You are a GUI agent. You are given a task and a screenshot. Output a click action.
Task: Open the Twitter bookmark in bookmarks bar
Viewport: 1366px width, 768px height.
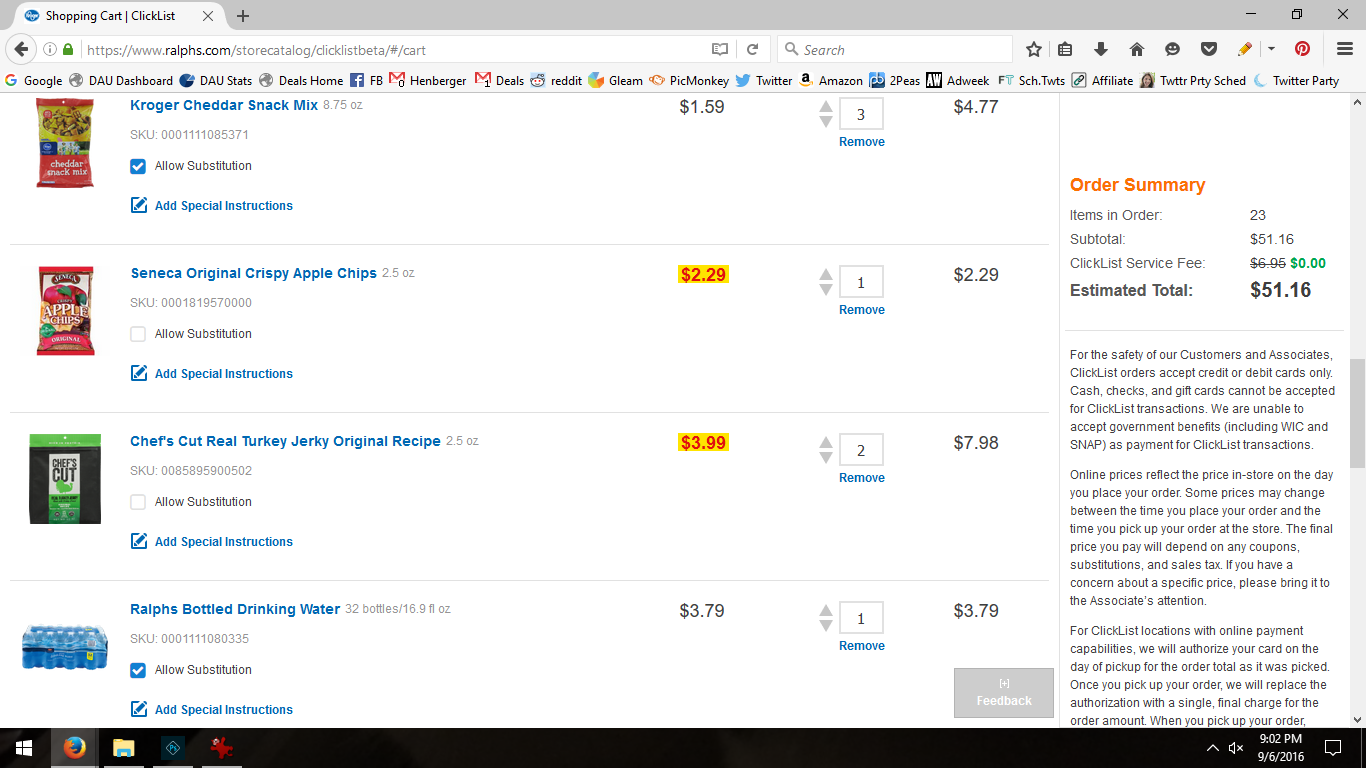click(764, 80)
